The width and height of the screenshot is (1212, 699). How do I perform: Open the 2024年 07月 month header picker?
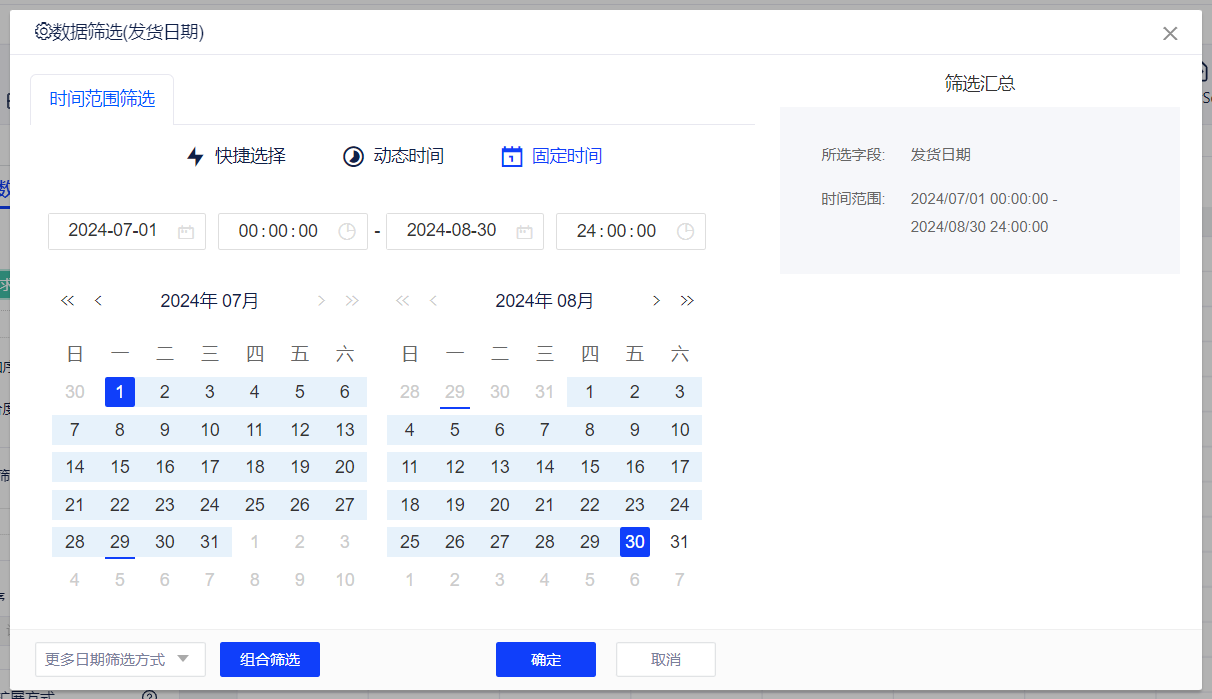pos(210,301)
